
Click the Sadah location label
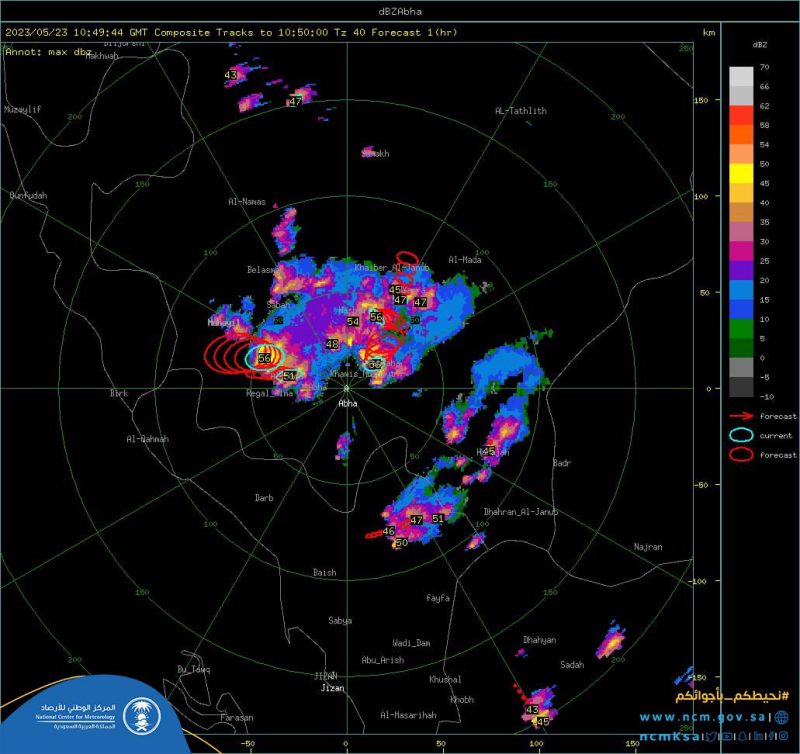click(x=572, y=664)
